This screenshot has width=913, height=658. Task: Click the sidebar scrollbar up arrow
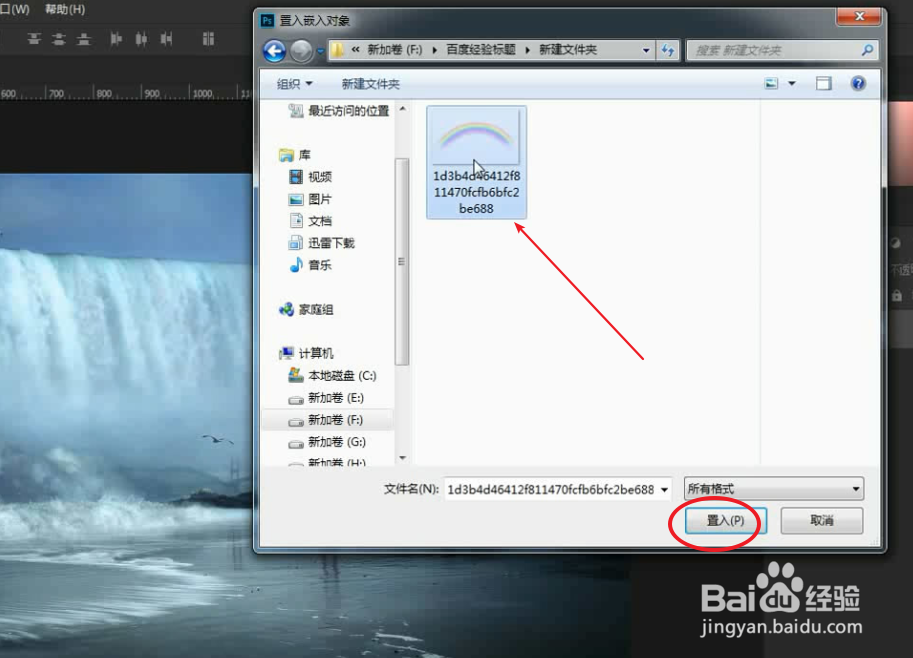coord(402,109)
